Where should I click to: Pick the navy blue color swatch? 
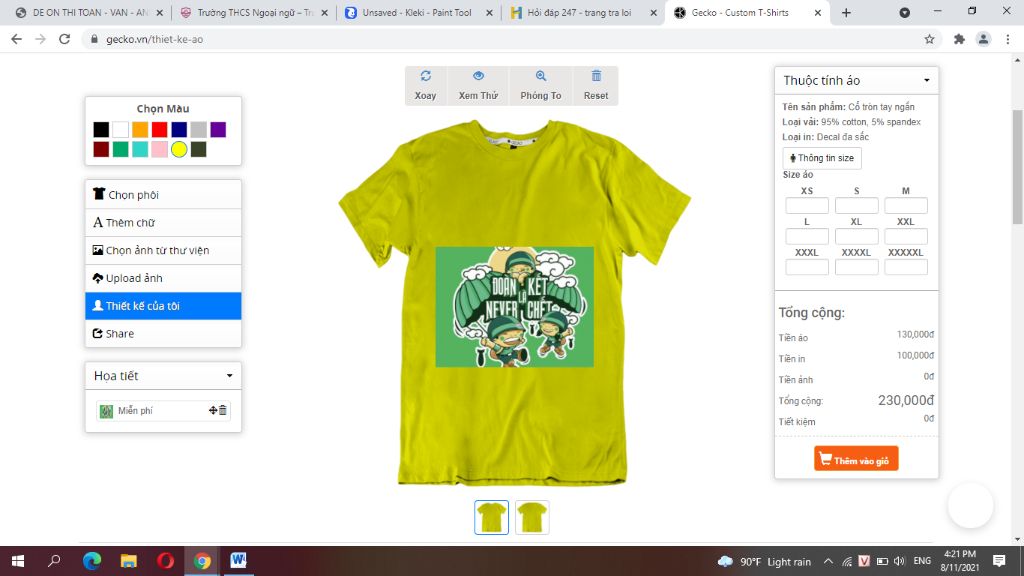180,129
